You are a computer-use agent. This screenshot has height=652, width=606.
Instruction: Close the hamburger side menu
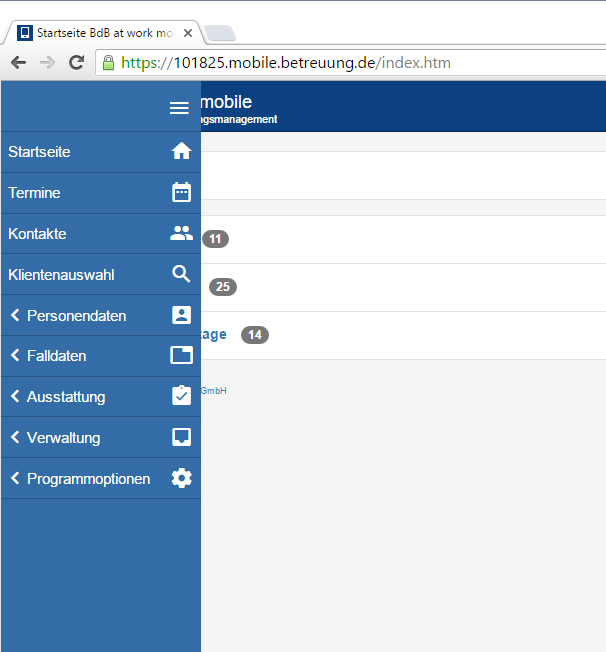179,108
